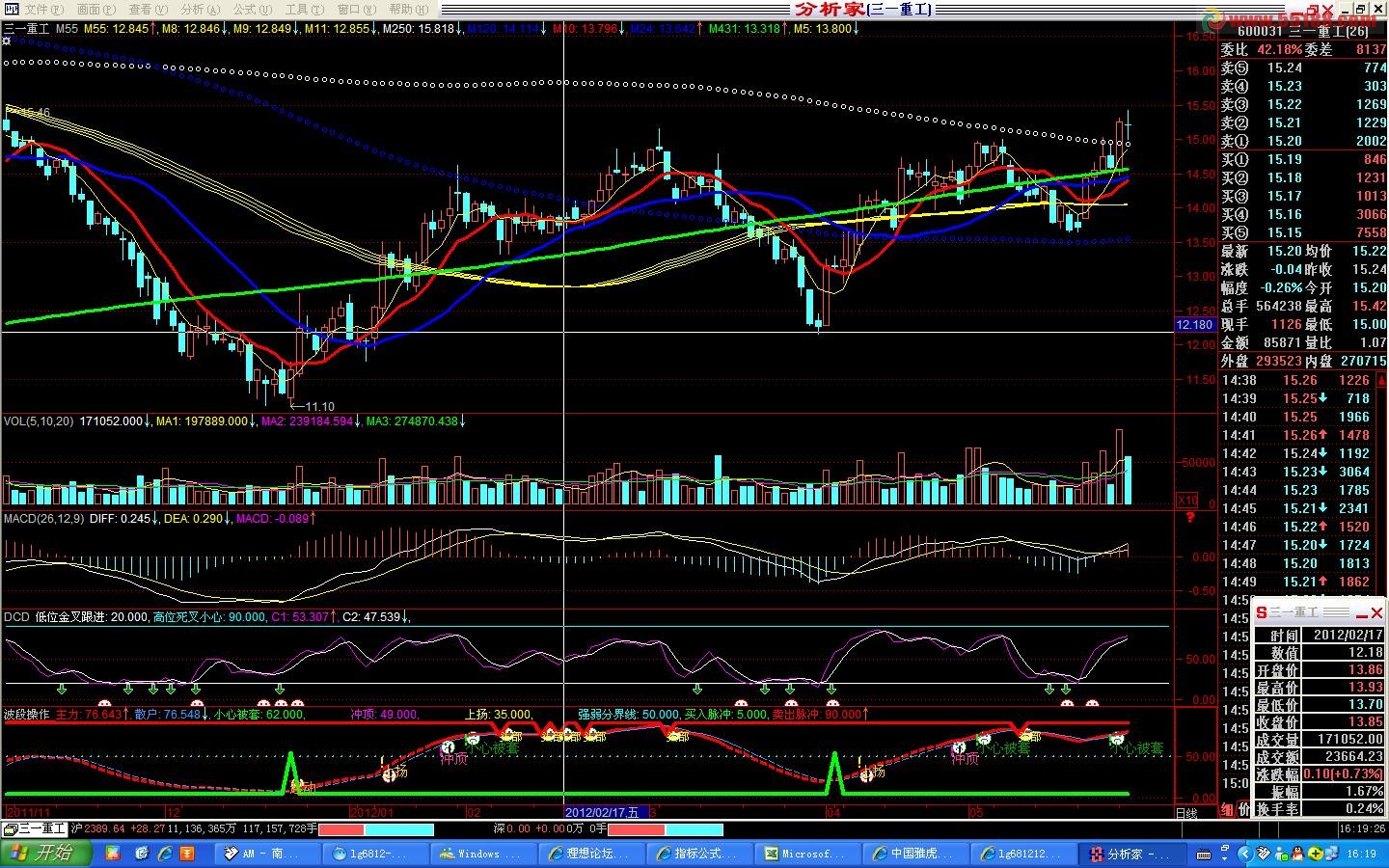Click the 2012/02/17 date marker on timeline

[x=602, y=812]
